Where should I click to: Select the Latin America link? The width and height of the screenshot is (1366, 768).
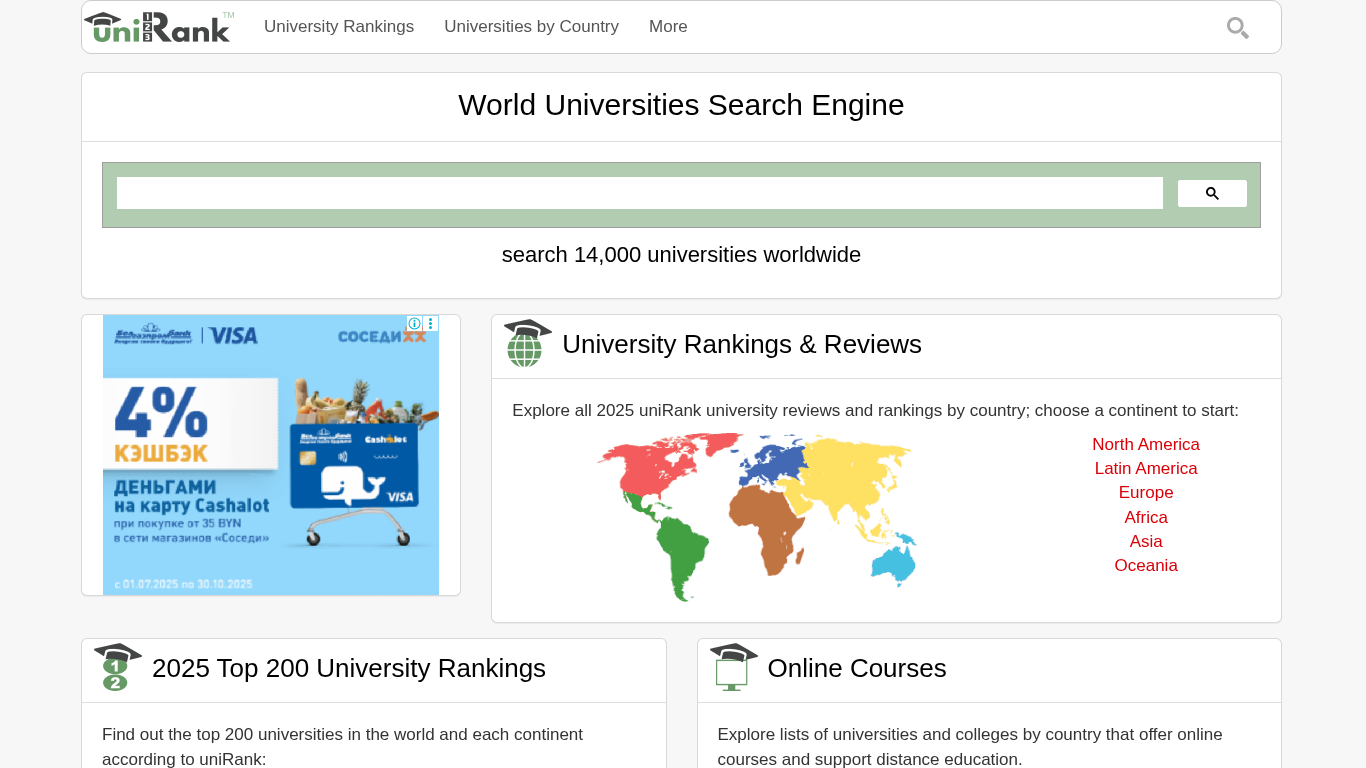click(1145, 468)
